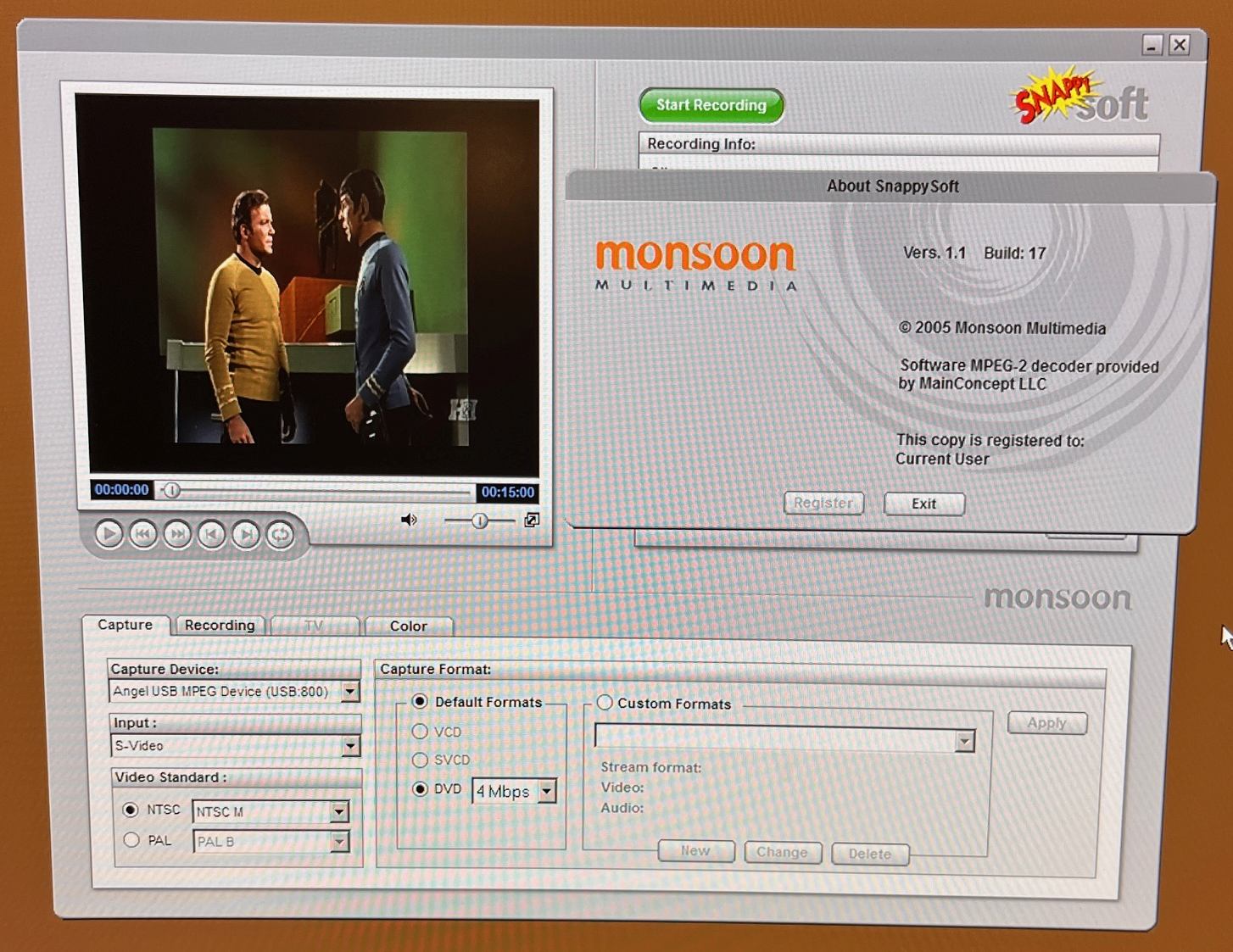Click the 'Build: 17' text

pos(1015,253)
